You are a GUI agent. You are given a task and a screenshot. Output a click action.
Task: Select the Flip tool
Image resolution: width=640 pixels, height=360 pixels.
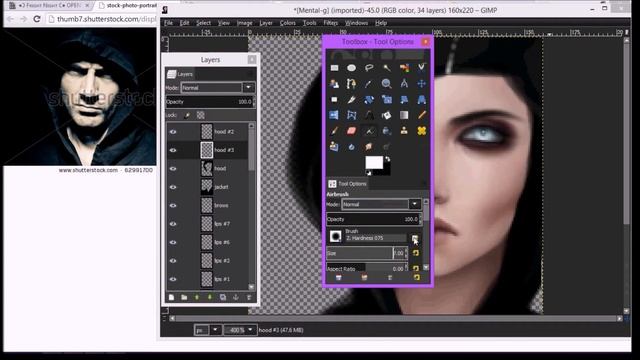334,115
